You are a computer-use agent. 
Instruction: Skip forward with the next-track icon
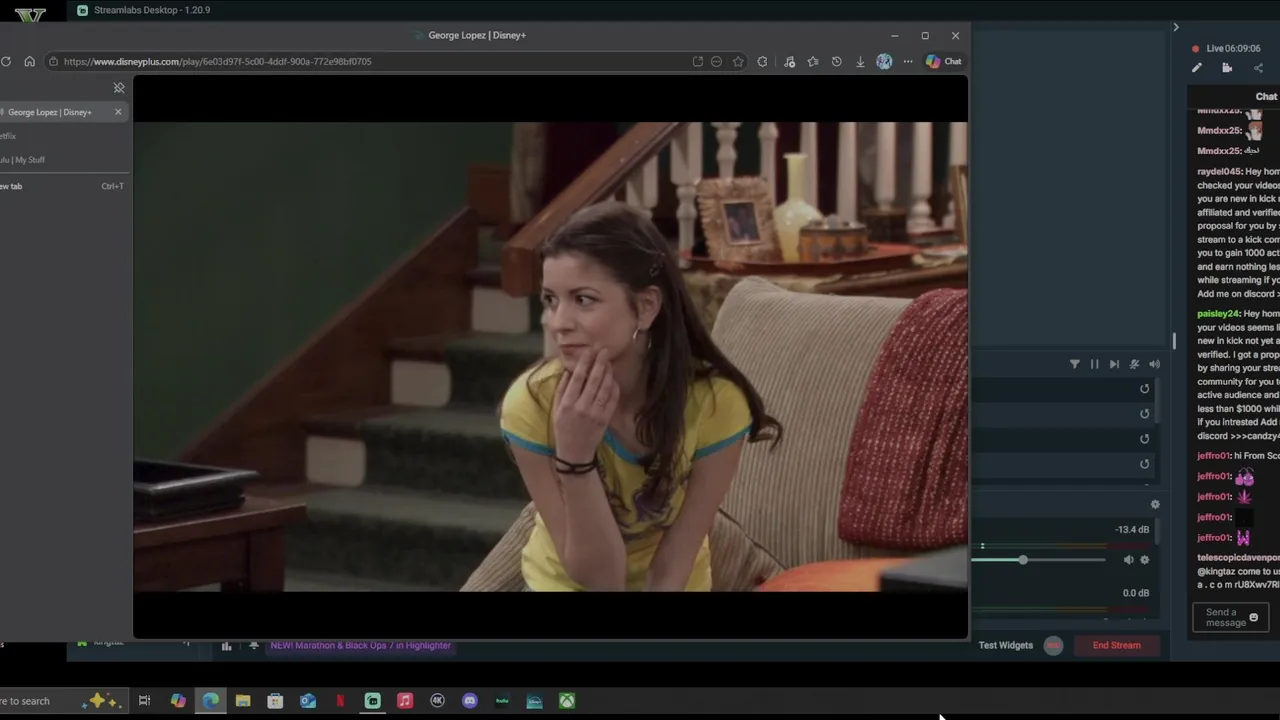click(1114, 364)
